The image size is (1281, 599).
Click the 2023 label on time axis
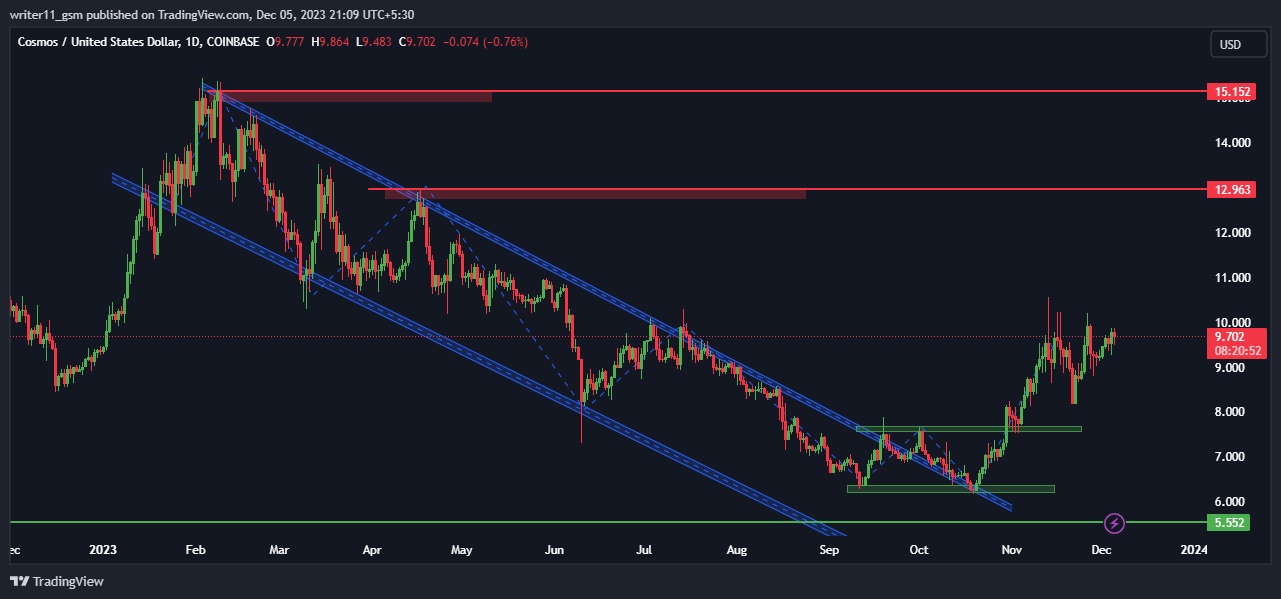pos(104,550)
